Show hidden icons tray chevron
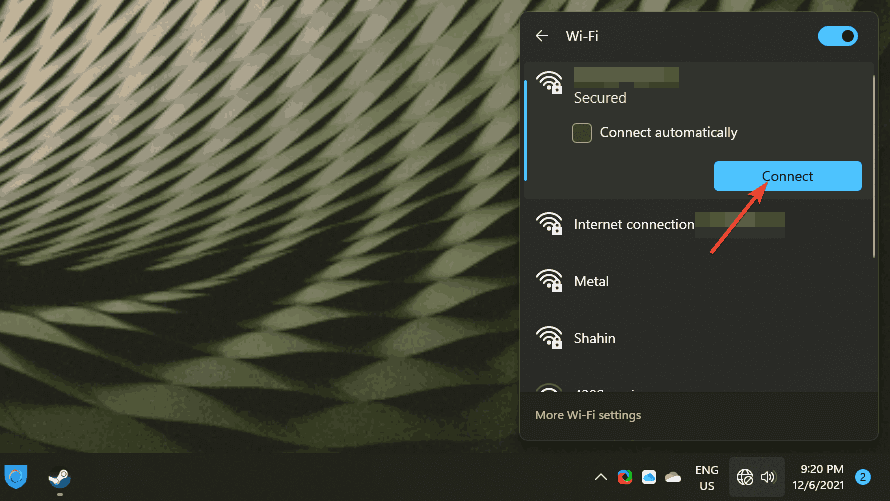 click(601, 477)
